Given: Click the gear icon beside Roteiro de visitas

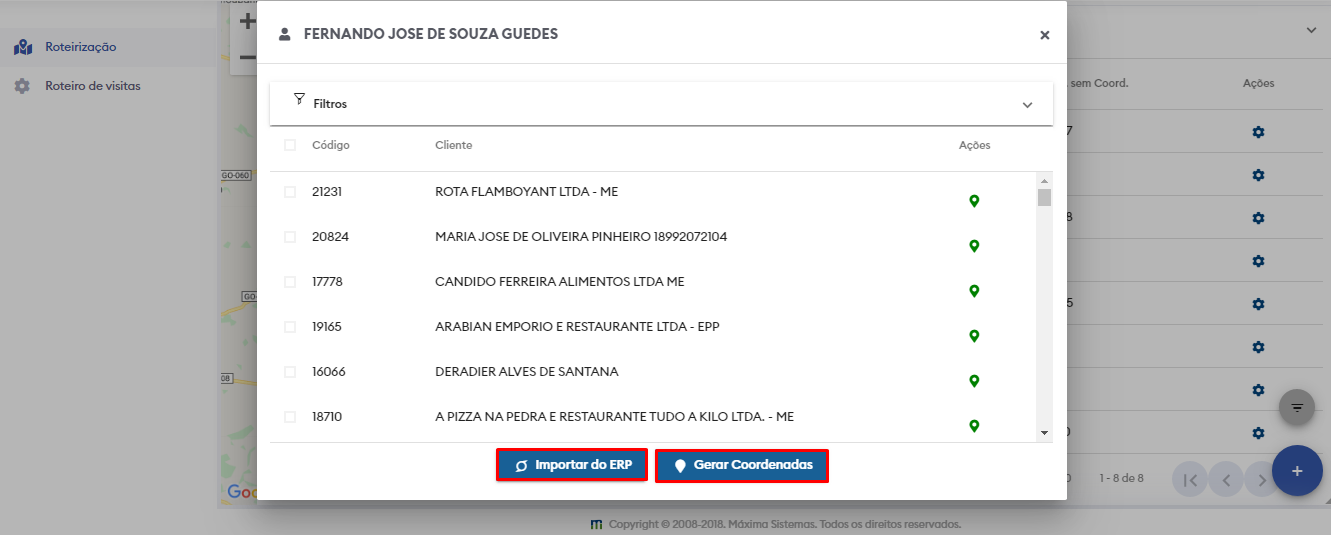Looking at the screenshot, I should pyautogui.click(x=22, y=86).
